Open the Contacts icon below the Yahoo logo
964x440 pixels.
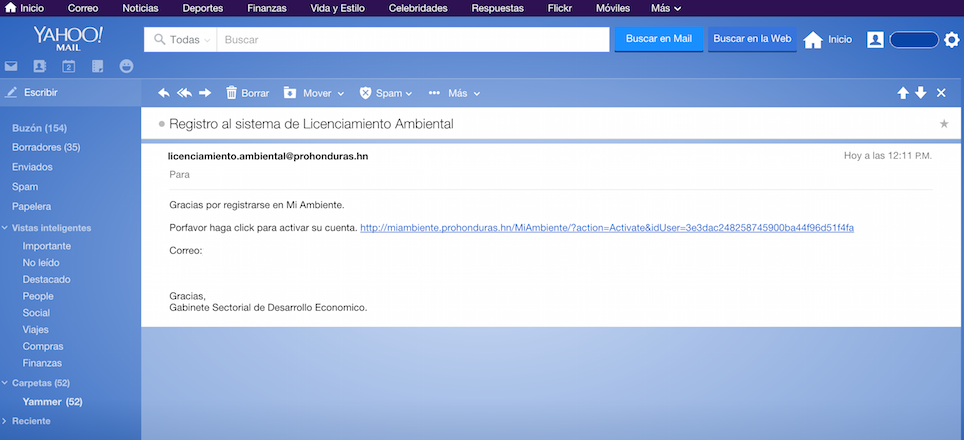click(x=40, y=66)
